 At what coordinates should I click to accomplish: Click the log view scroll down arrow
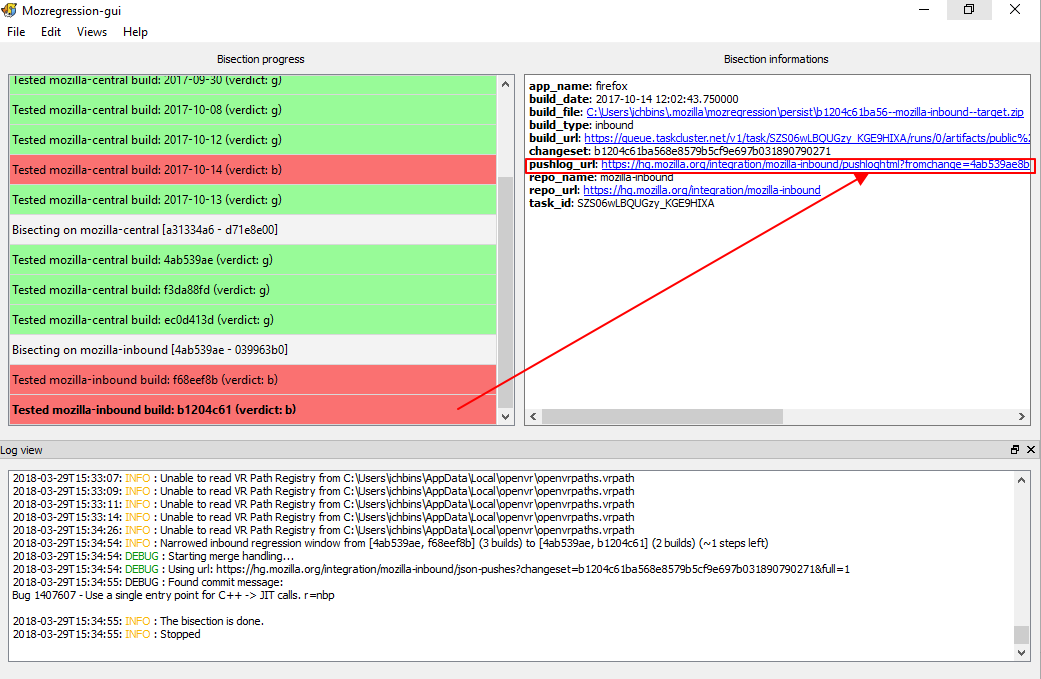(1021, 652)
